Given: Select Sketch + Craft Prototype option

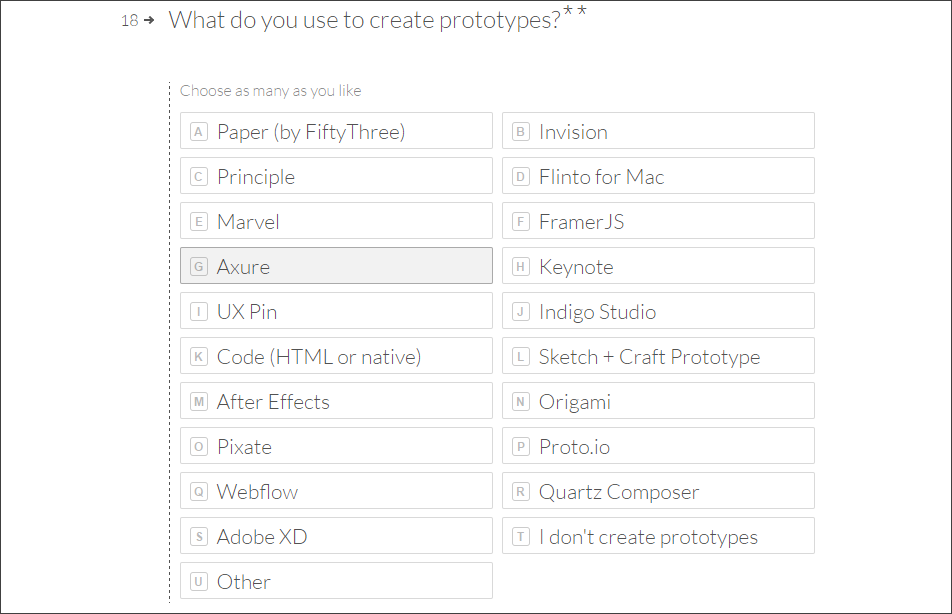Looking at the screenshot, I should click(x=658, y=356).
